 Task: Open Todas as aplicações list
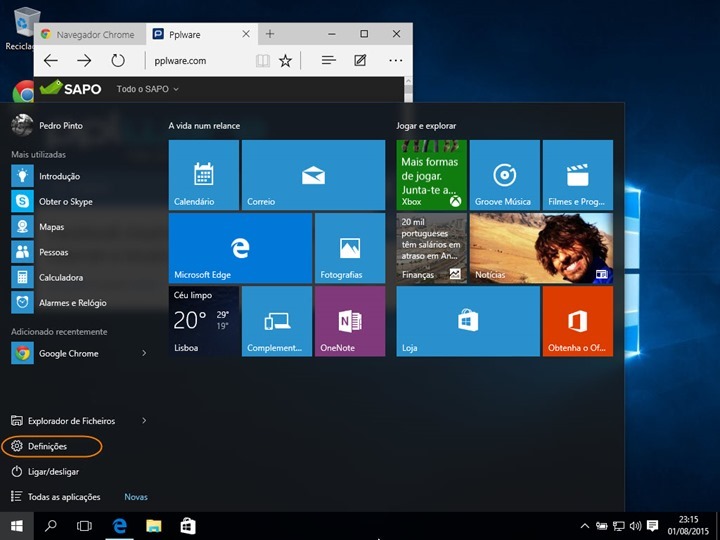point(56,497)
